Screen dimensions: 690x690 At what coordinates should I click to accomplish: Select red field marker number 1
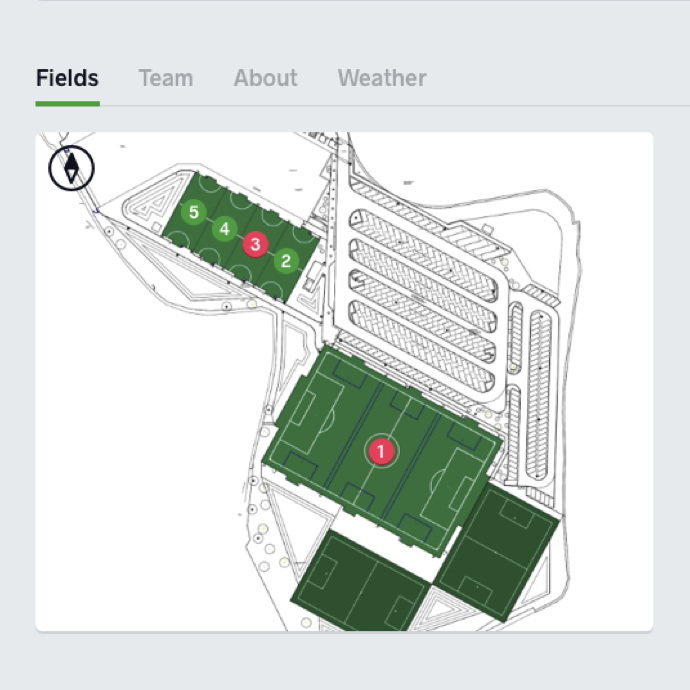pyautogui.click(x=381, y=451)
